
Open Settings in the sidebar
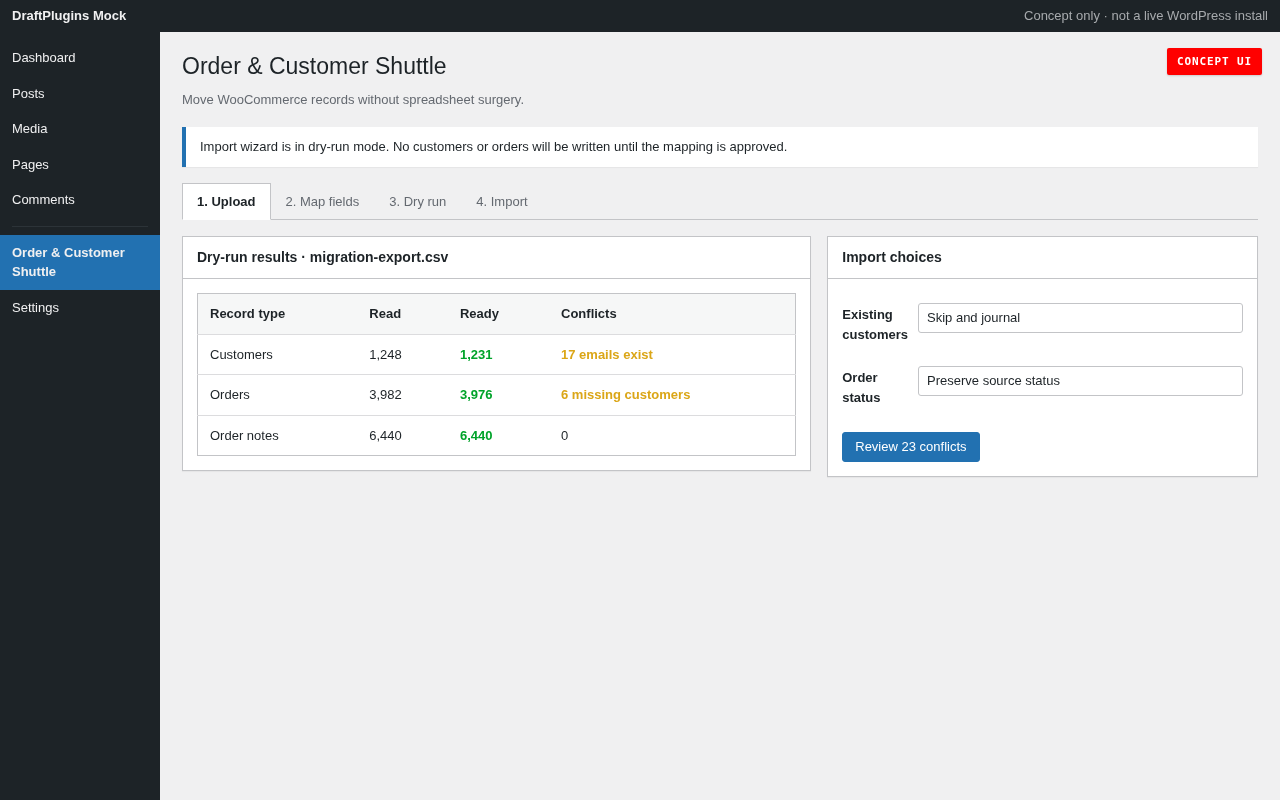click(x=80, y=308)
